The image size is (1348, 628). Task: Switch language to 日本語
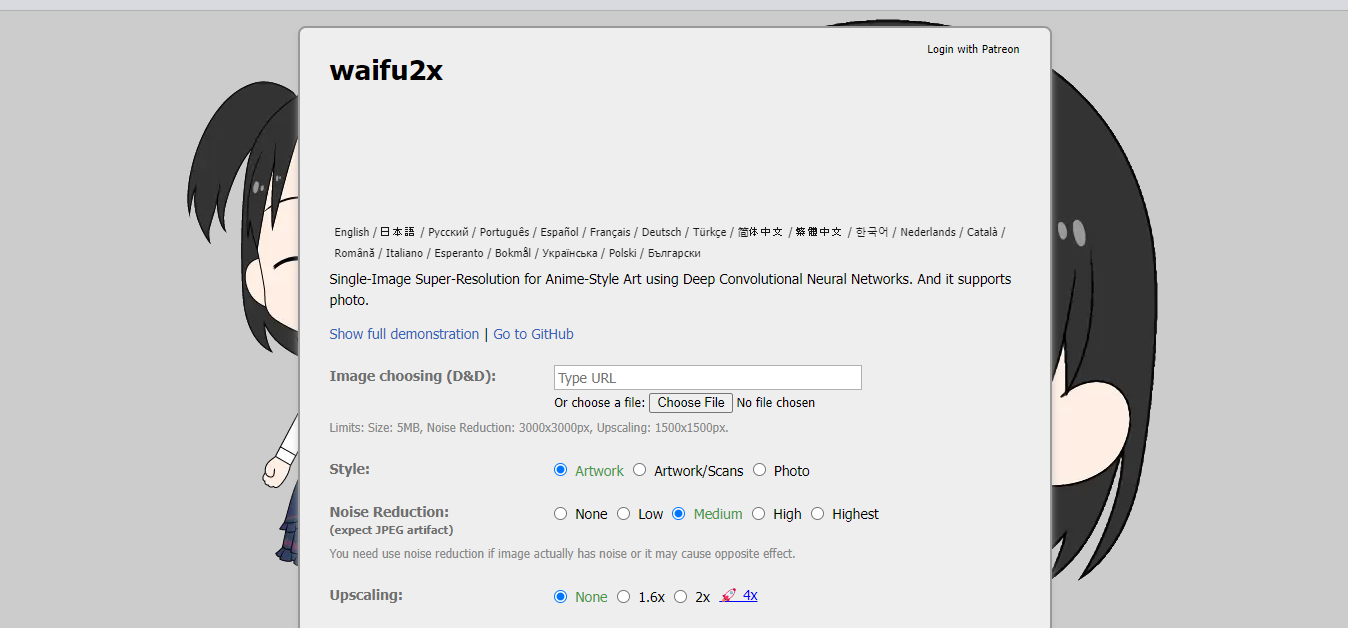click(x=397, y=232)
